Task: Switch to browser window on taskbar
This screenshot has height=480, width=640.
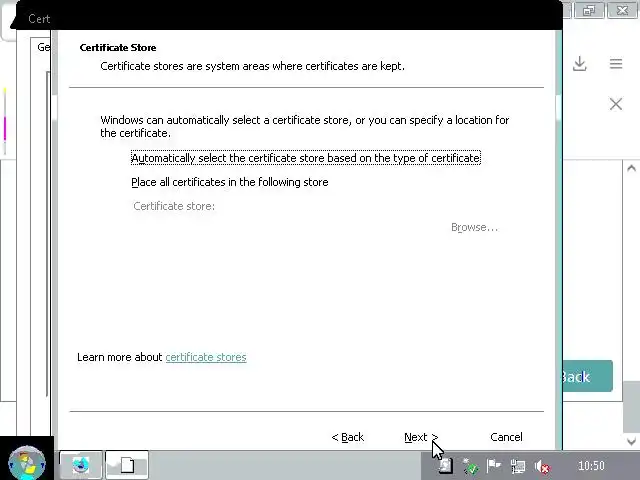Action: tap(81, 464)
